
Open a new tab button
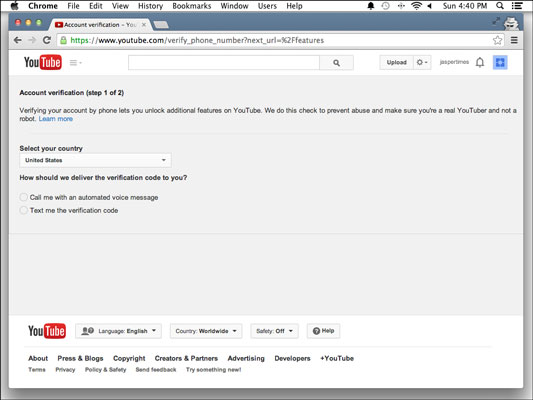161,25
